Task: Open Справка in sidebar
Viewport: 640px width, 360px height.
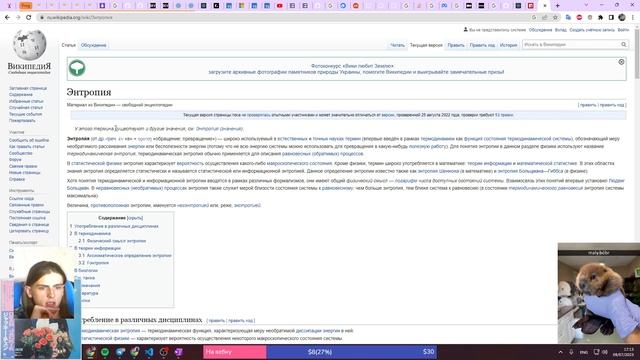Action: pos(17,179)
